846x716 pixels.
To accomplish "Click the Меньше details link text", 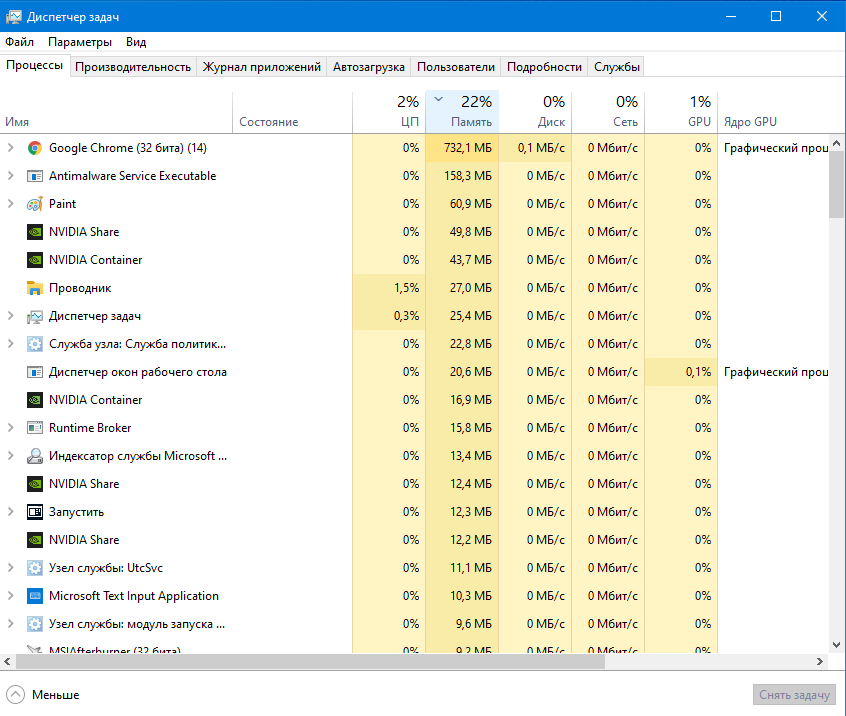I will tap(56, 695).
